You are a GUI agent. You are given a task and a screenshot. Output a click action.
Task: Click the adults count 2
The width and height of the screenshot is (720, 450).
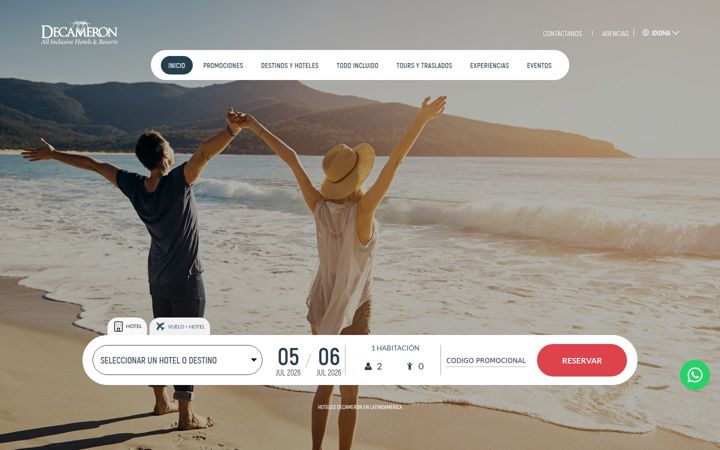[x=379, y=366]
